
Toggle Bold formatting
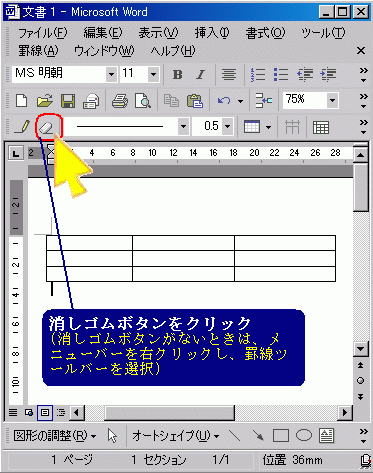178,74
